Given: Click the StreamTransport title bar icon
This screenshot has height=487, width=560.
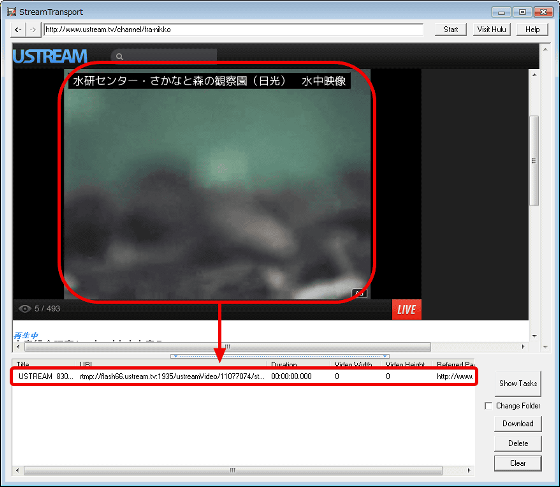Looking at the screenshot, I should point(11,11).
